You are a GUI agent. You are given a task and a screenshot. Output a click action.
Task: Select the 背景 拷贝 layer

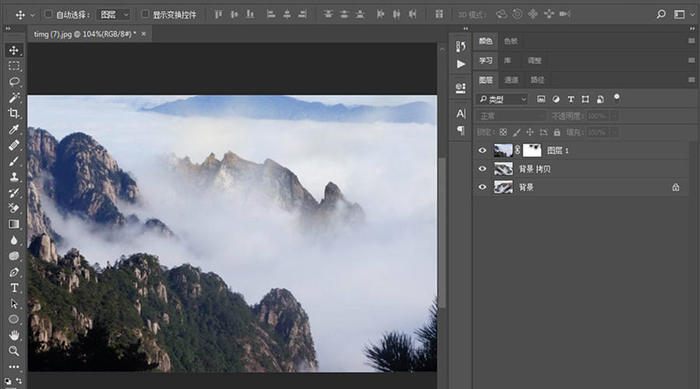point(580,169)
